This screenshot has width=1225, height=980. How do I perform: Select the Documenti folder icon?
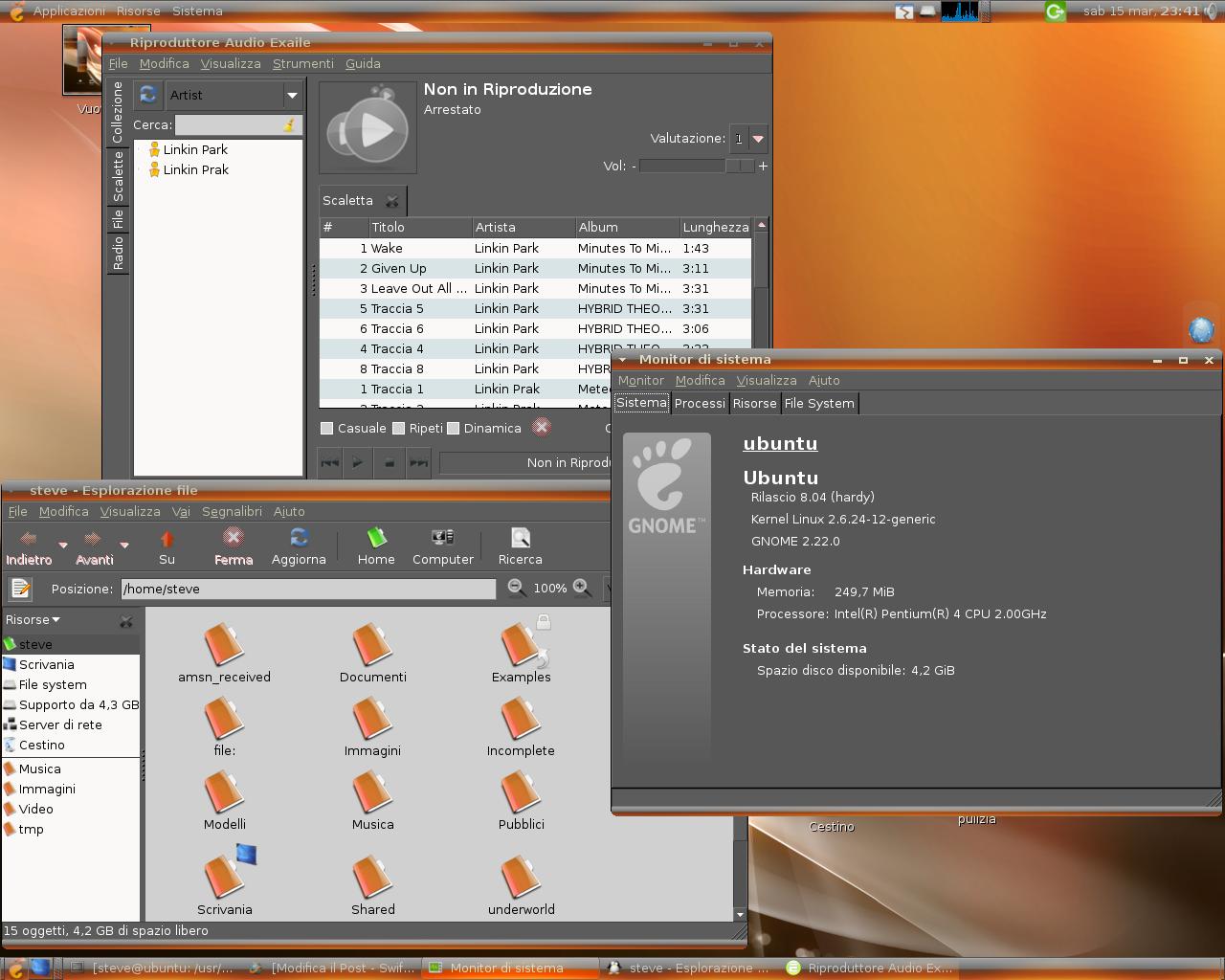(372, 643)
